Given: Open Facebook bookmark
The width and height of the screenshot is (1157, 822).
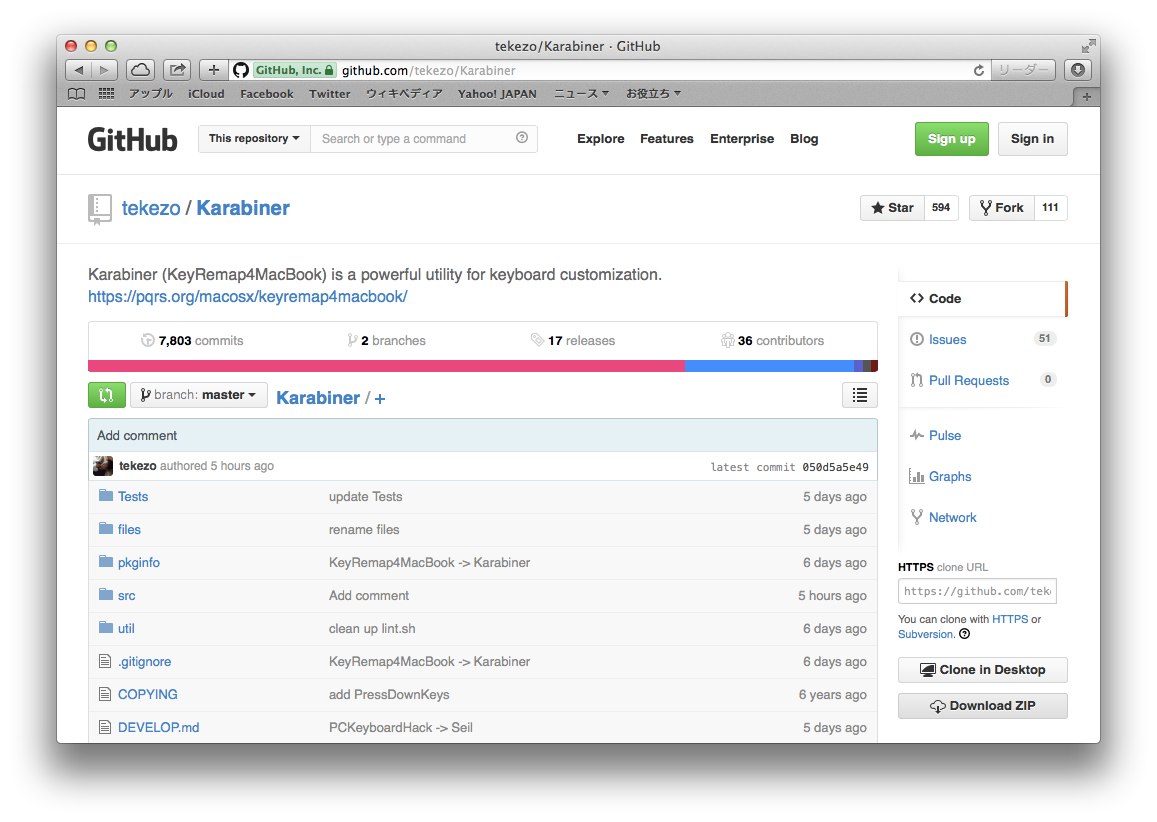Looking at the screenshot, I should 266,94.
